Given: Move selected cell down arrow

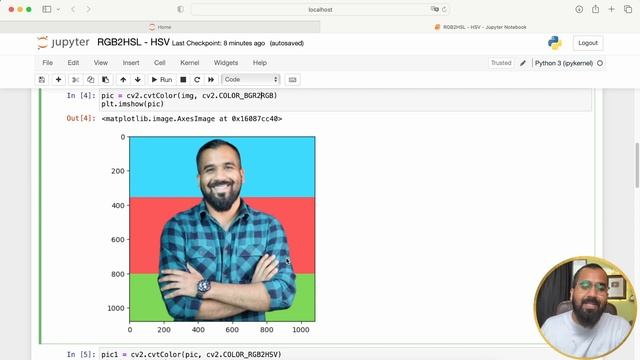Looking at the screenshot, I should click(138, 80).
